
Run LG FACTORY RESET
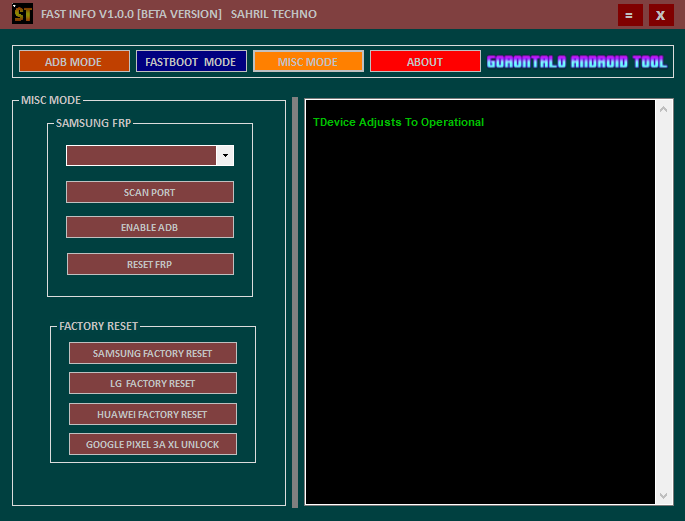pos(152,383)
